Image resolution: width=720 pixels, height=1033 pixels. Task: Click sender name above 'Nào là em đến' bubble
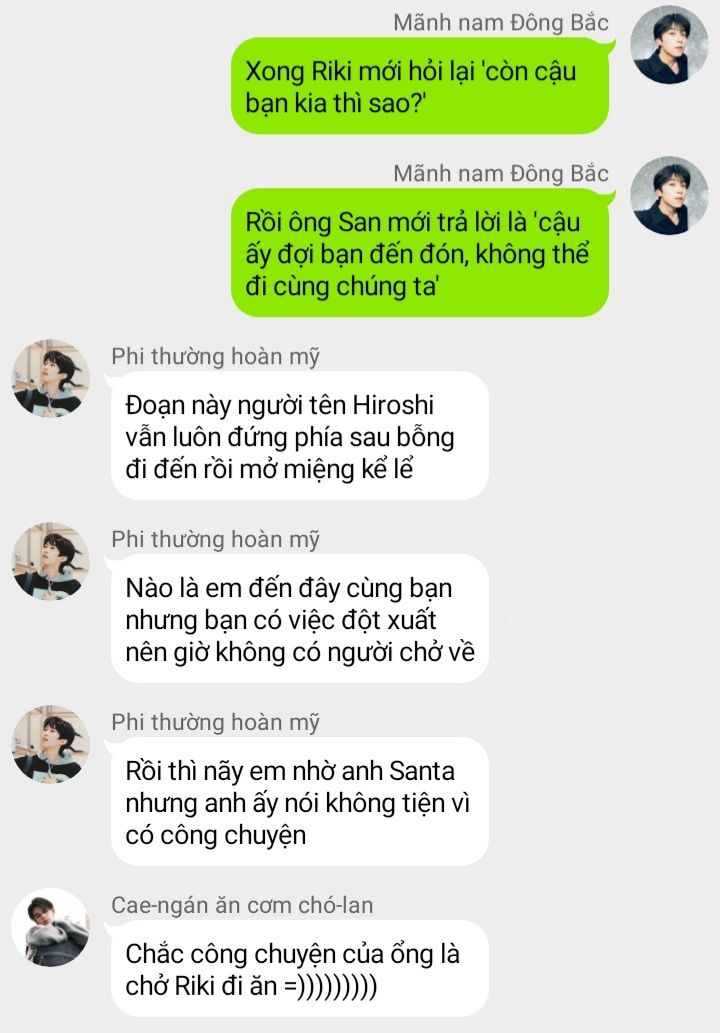215,540
